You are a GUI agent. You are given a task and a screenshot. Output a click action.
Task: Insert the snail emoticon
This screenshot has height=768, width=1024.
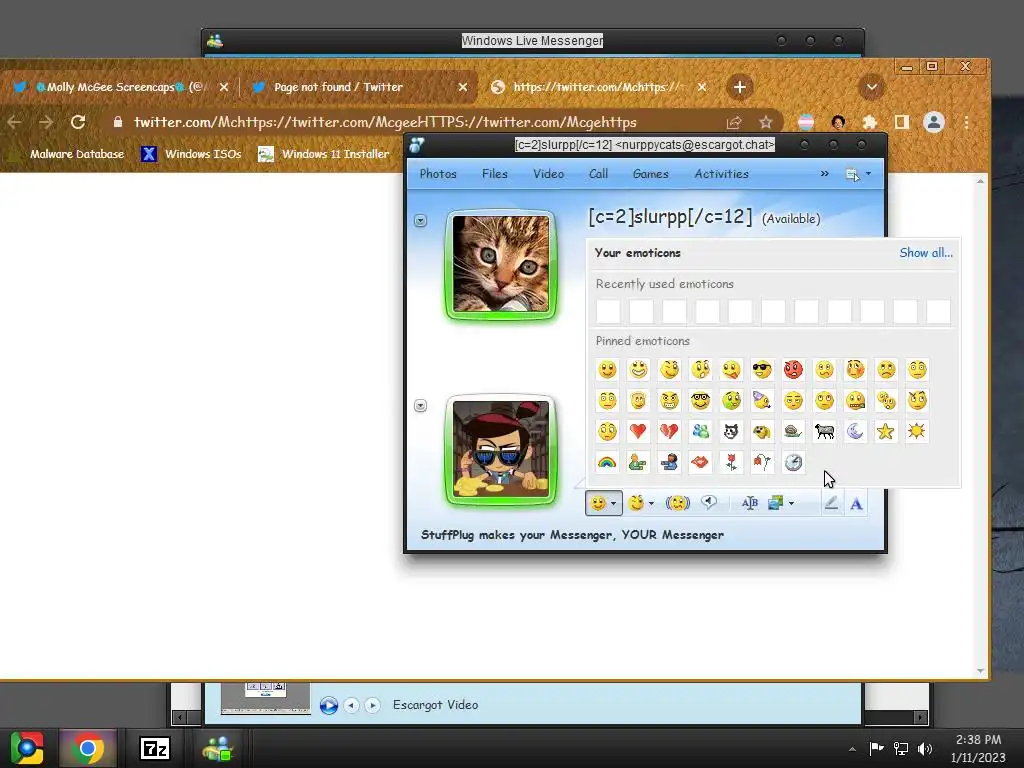[x=793, y=431]
